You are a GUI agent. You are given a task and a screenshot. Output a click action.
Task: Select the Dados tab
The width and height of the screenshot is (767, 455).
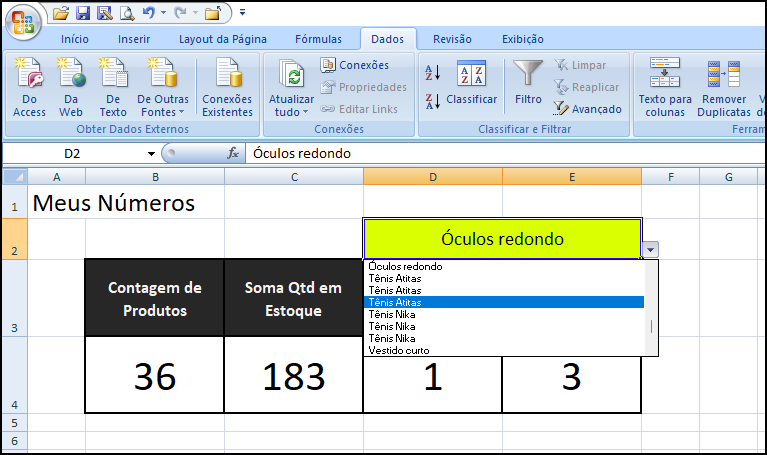(387, 39)
